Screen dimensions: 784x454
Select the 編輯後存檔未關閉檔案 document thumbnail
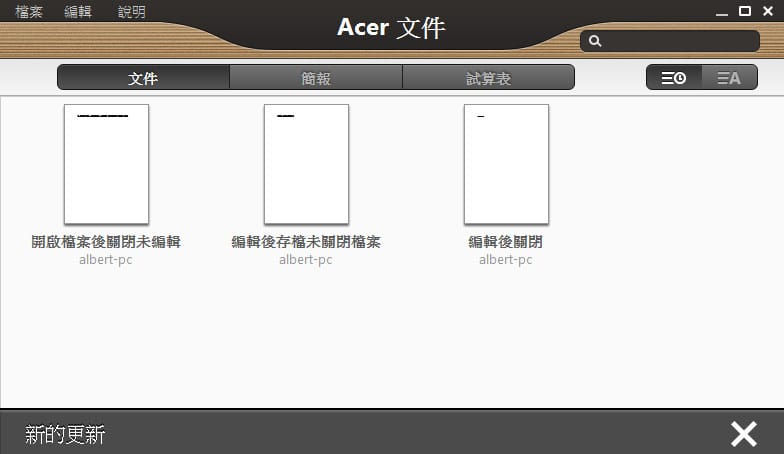pyautogui.click(x=306, y=164)
